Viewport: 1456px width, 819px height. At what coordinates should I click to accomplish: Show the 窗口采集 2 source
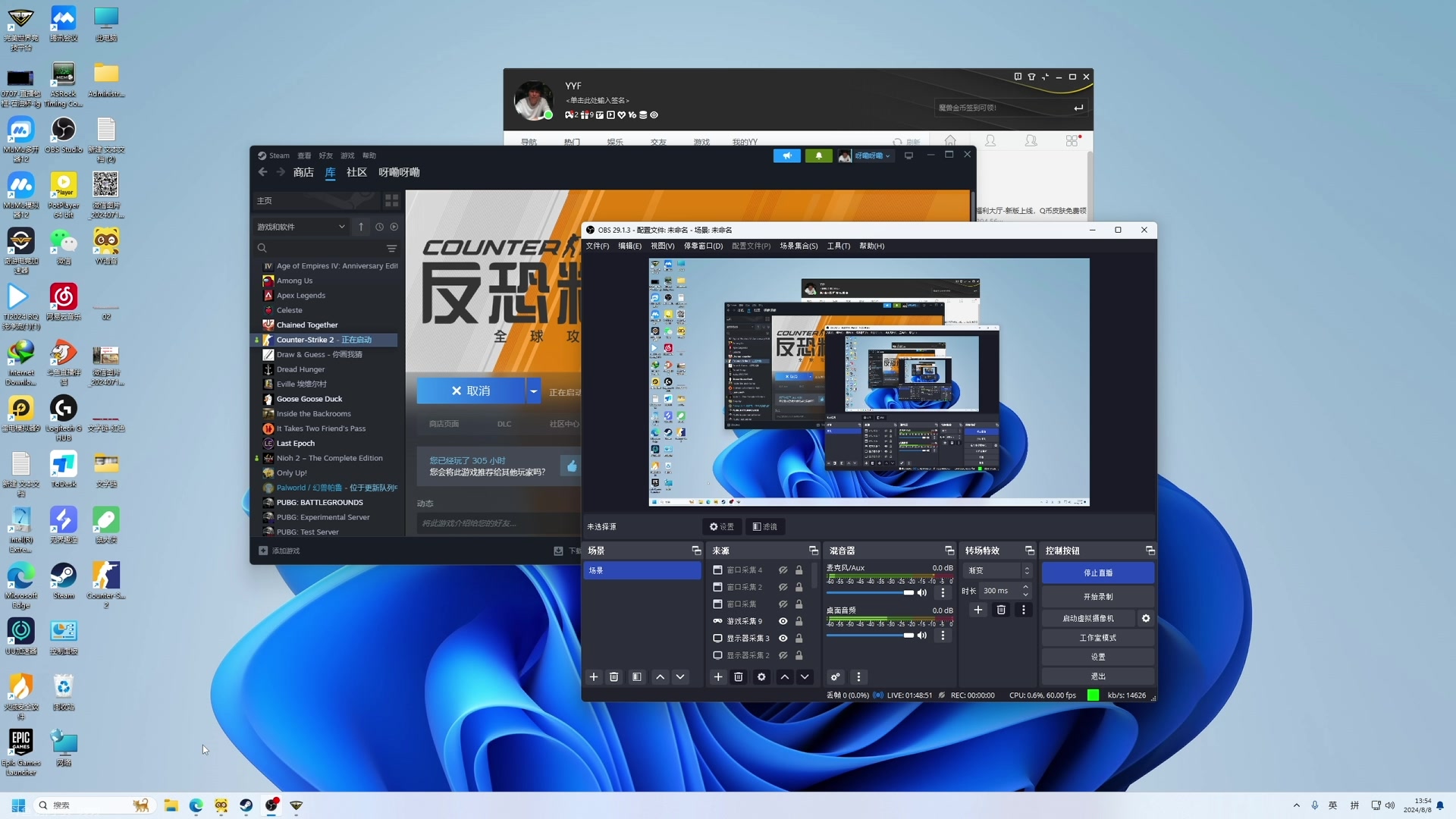coord(783,588)
